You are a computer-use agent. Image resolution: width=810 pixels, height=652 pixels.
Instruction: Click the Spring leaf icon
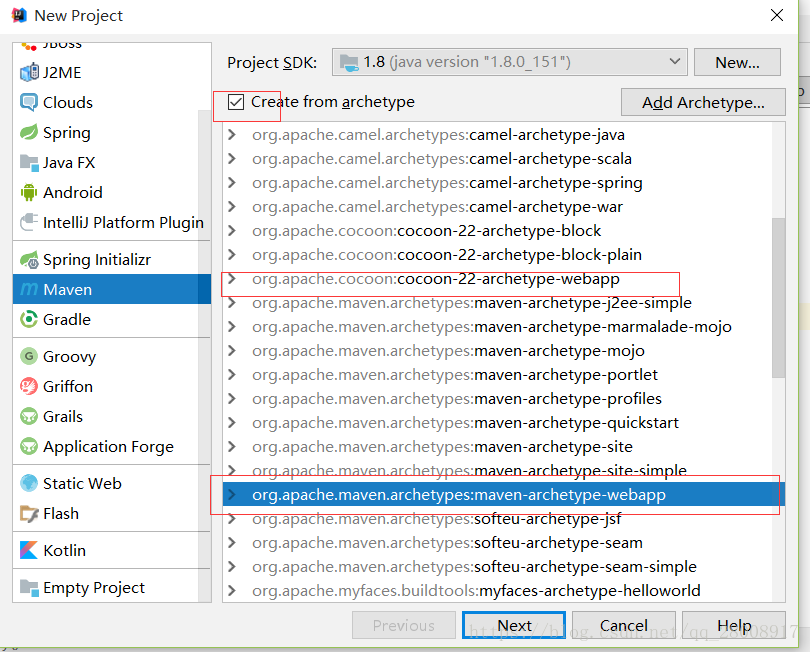click(29, 132)
